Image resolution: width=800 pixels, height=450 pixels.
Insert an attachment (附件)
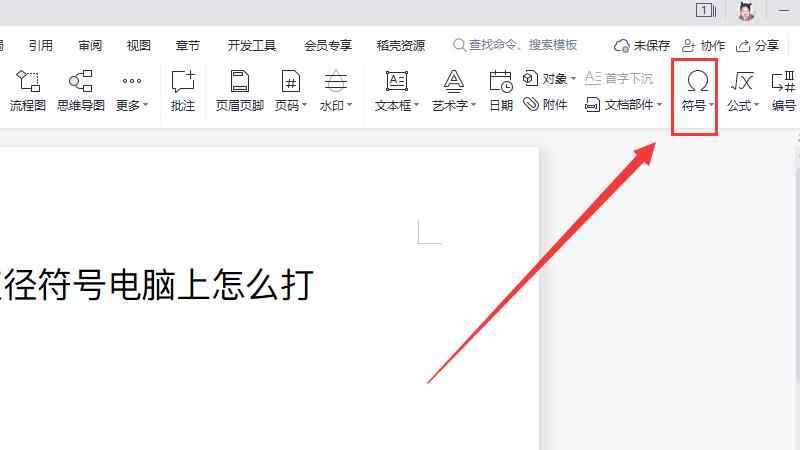(545, 105)
